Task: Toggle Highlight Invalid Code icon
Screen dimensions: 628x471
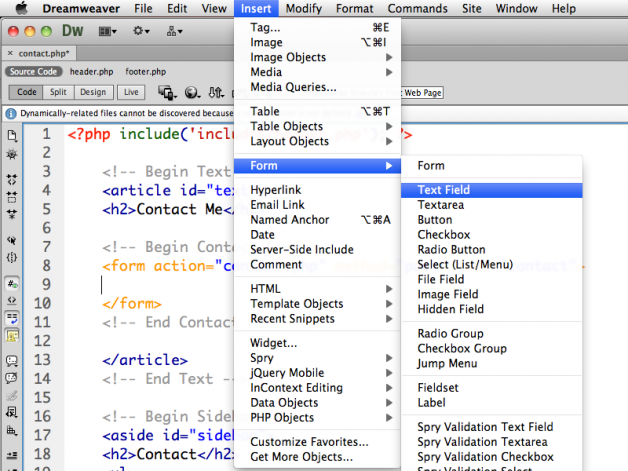Action: tap(12, 301)
